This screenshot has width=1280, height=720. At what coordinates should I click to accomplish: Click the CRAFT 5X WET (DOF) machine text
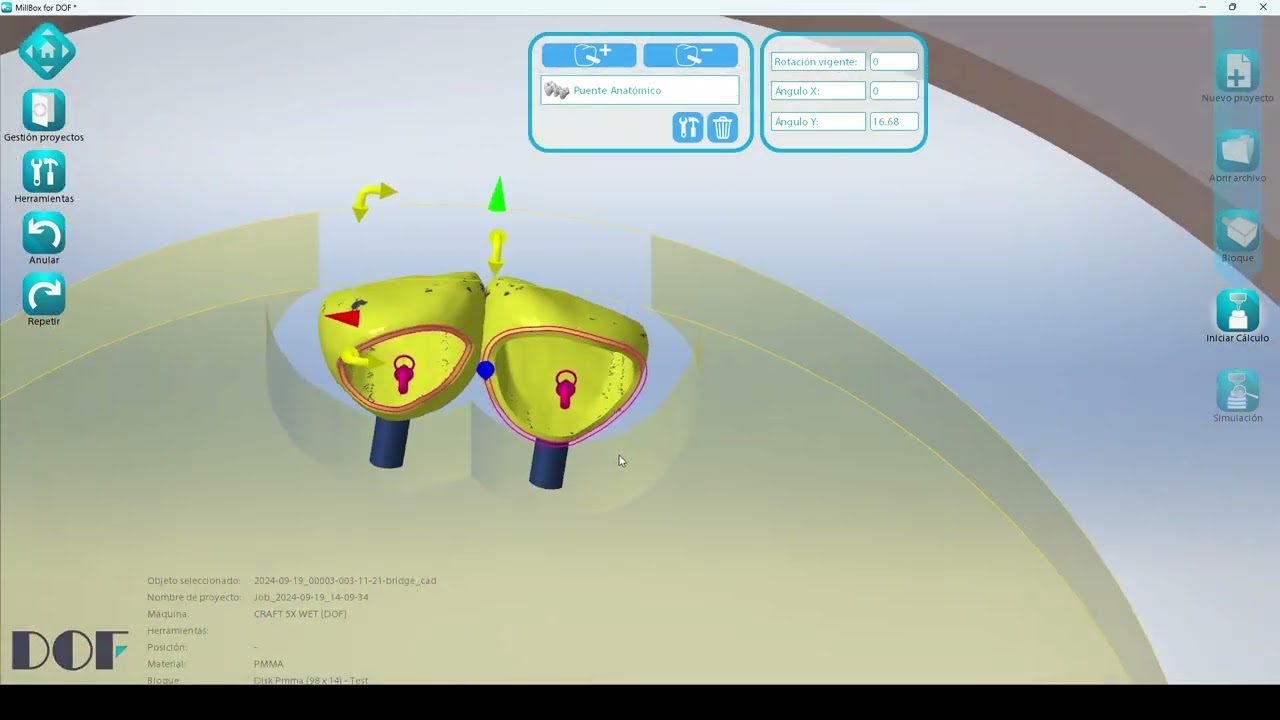pos(300,614)
